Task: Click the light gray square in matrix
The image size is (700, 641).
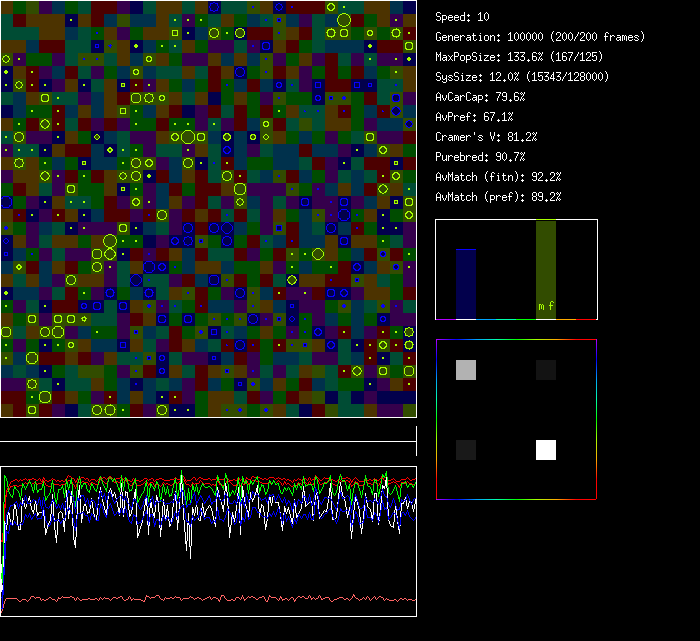Action: click(466, 371)
